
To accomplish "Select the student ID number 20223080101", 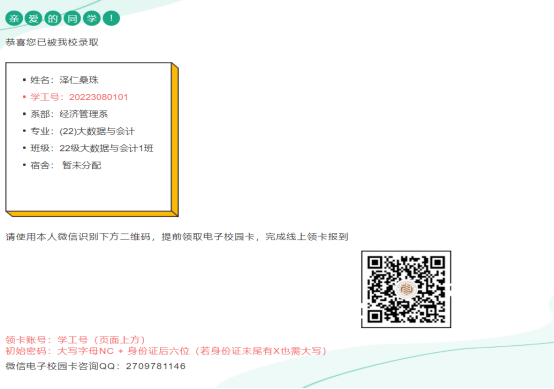I will pos(99,97).
